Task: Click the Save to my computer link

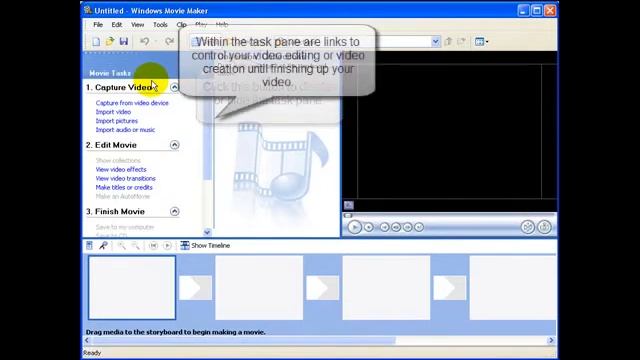Action: pyautogui.click(x=124, y=227)
